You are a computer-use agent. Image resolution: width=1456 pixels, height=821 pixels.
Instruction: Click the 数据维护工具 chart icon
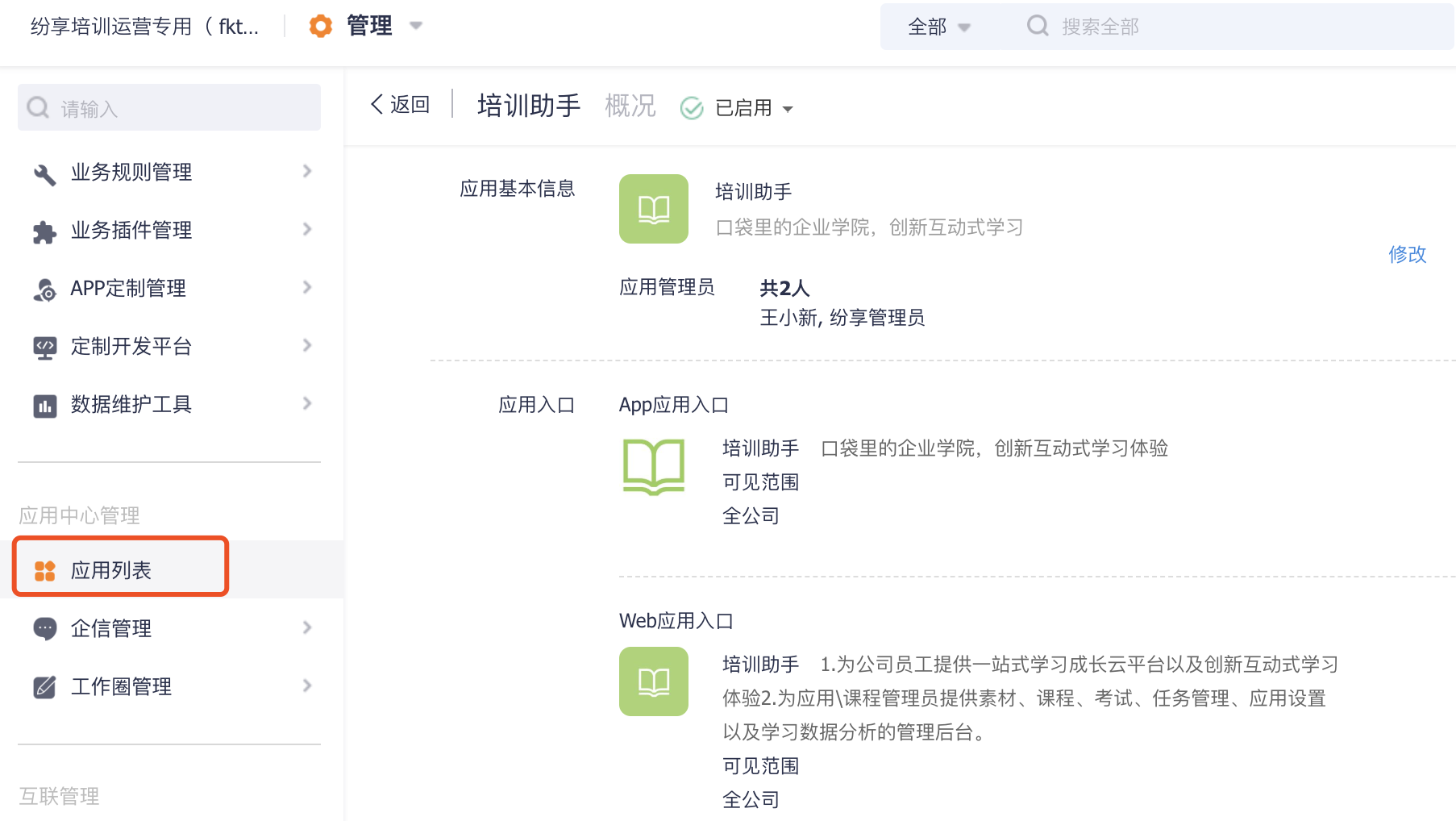(x=44, y=406)
